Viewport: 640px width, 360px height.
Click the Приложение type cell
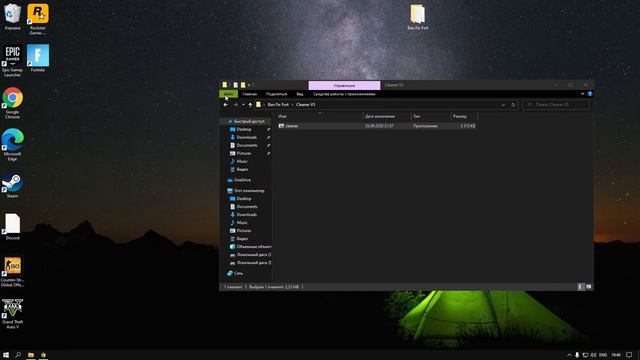[425, 126]
